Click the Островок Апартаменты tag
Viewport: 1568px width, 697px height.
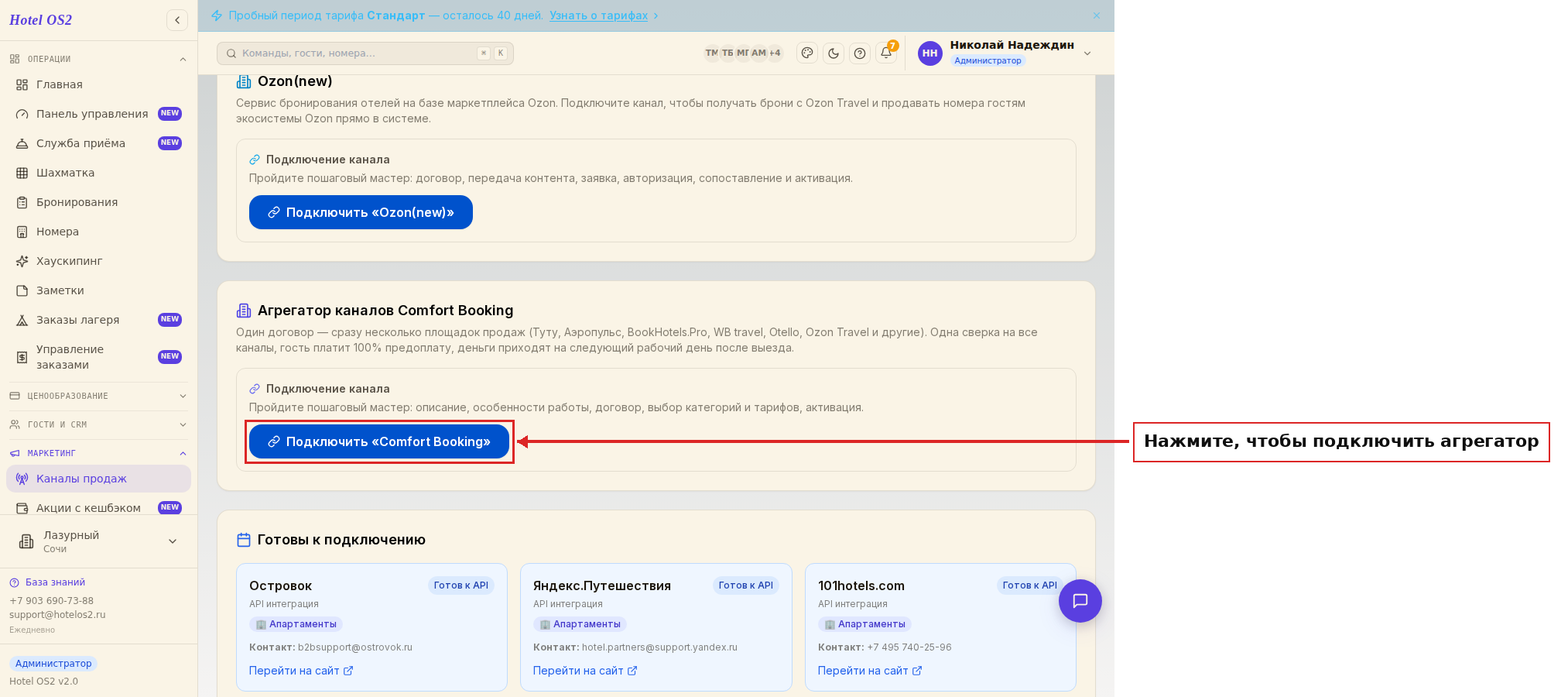pos(296,624)
